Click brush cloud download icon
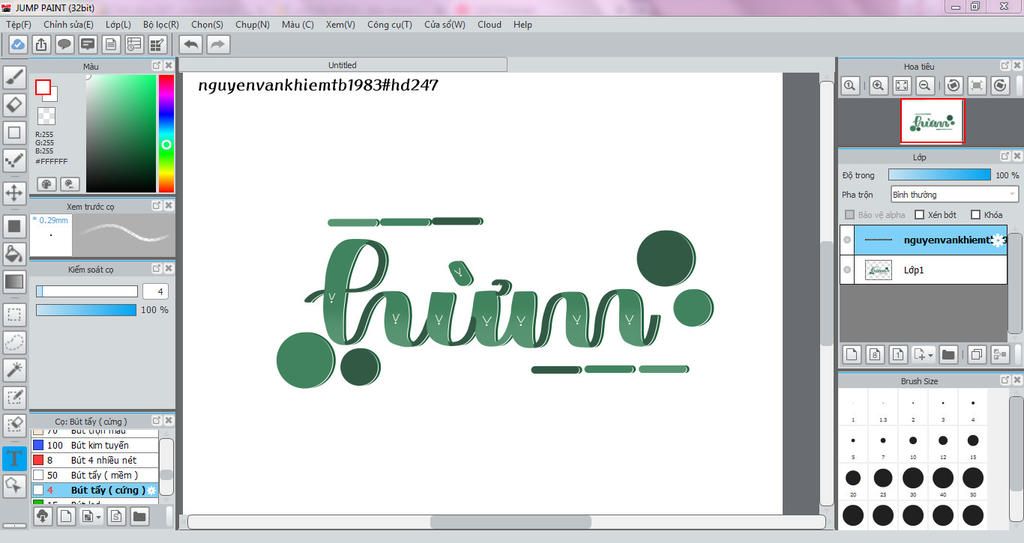 coord(42,516)
